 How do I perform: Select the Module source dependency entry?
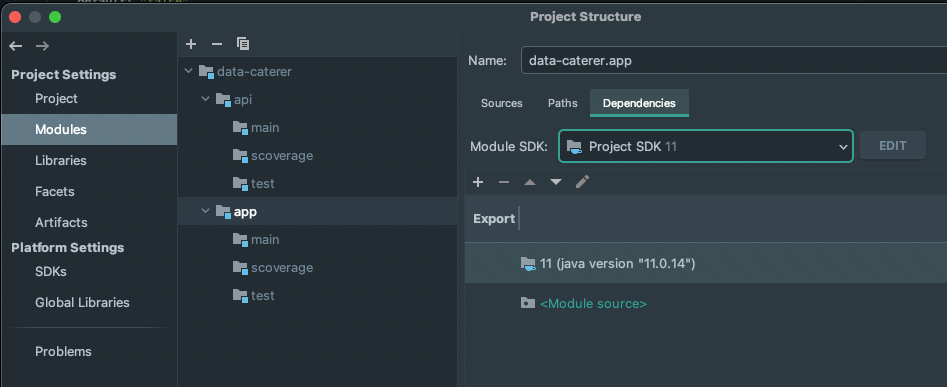(x=593, y=304)
